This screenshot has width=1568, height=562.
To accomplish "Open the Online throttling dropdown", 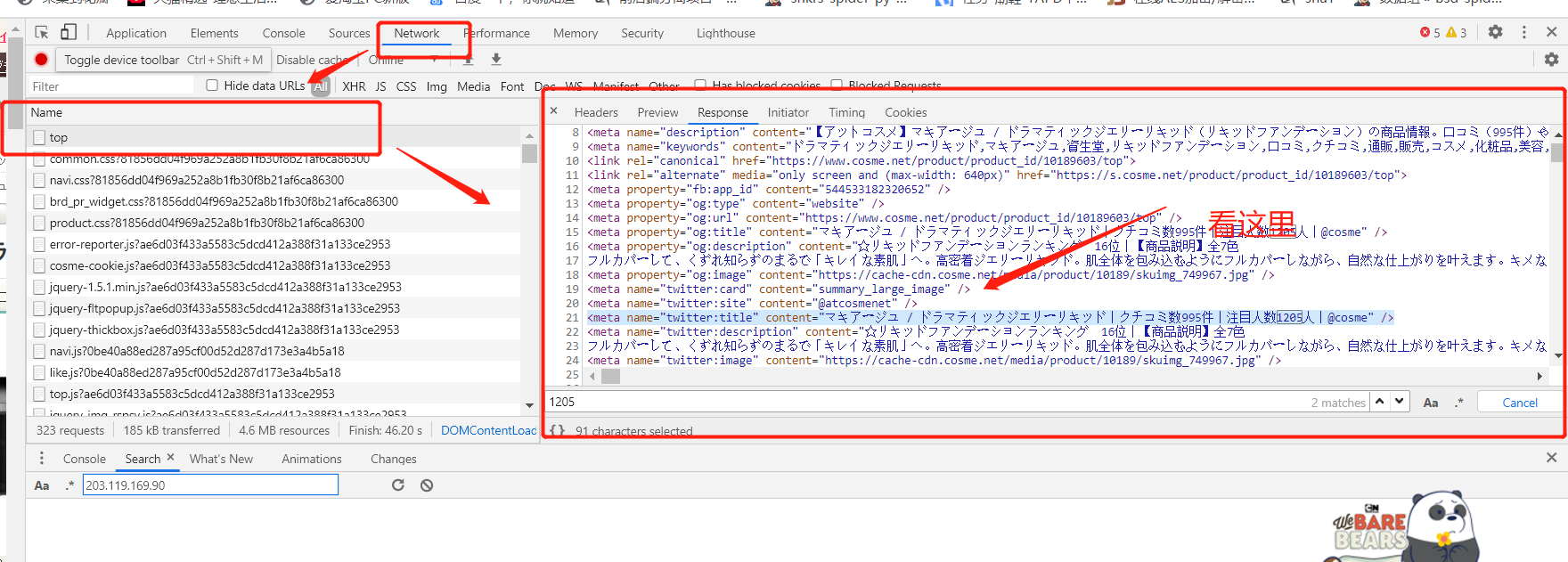I will [403, 60].
